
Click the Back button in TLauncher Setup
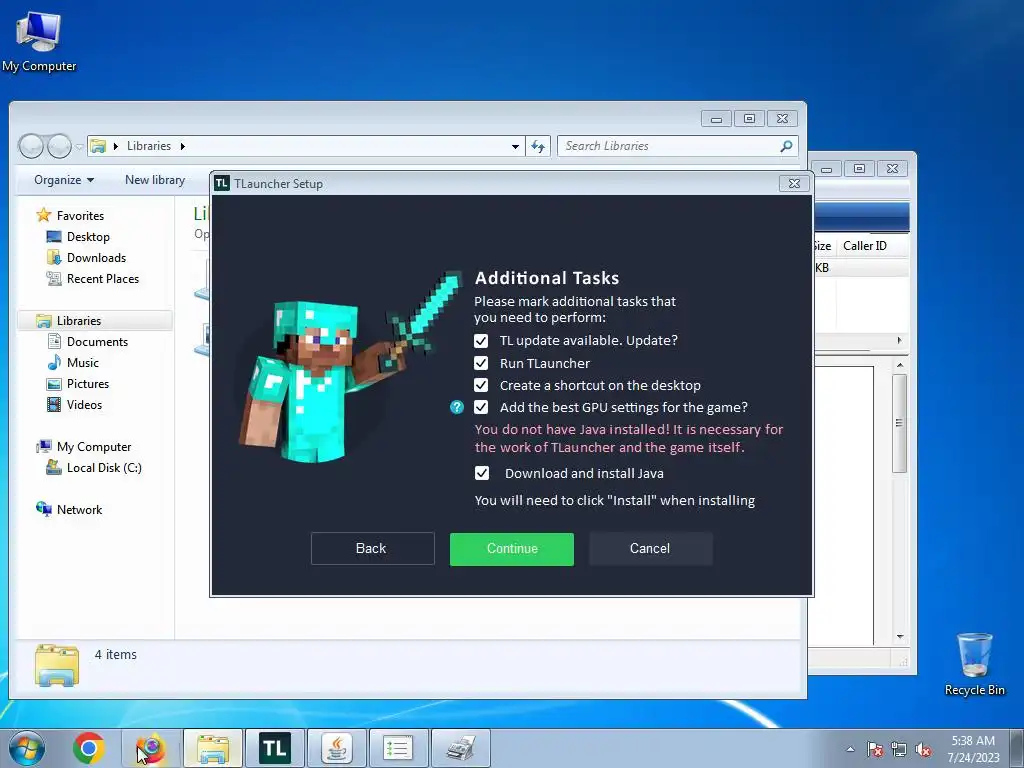coord(372,549)
